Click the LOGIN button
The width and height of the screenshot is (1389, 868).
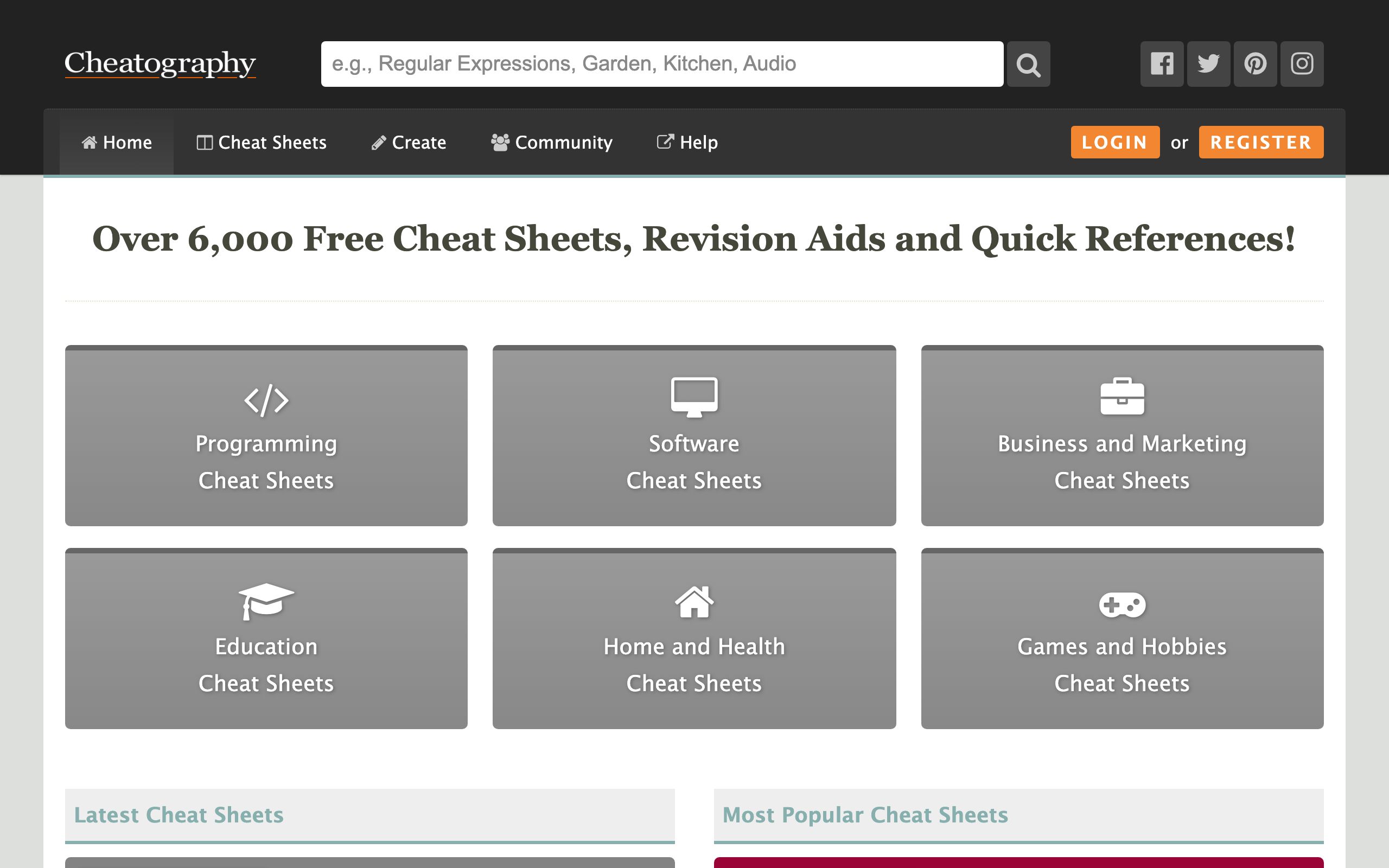1114,142
